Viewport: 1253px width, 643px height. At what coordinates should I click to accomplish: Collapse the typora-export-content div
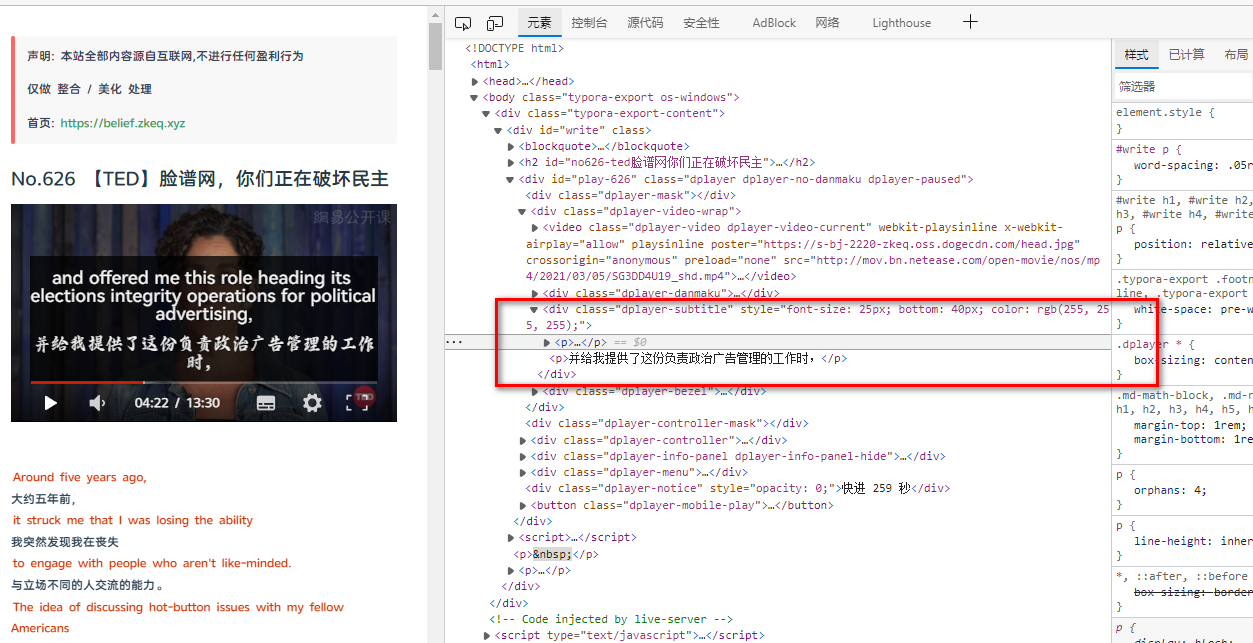[x=487, y=114]
